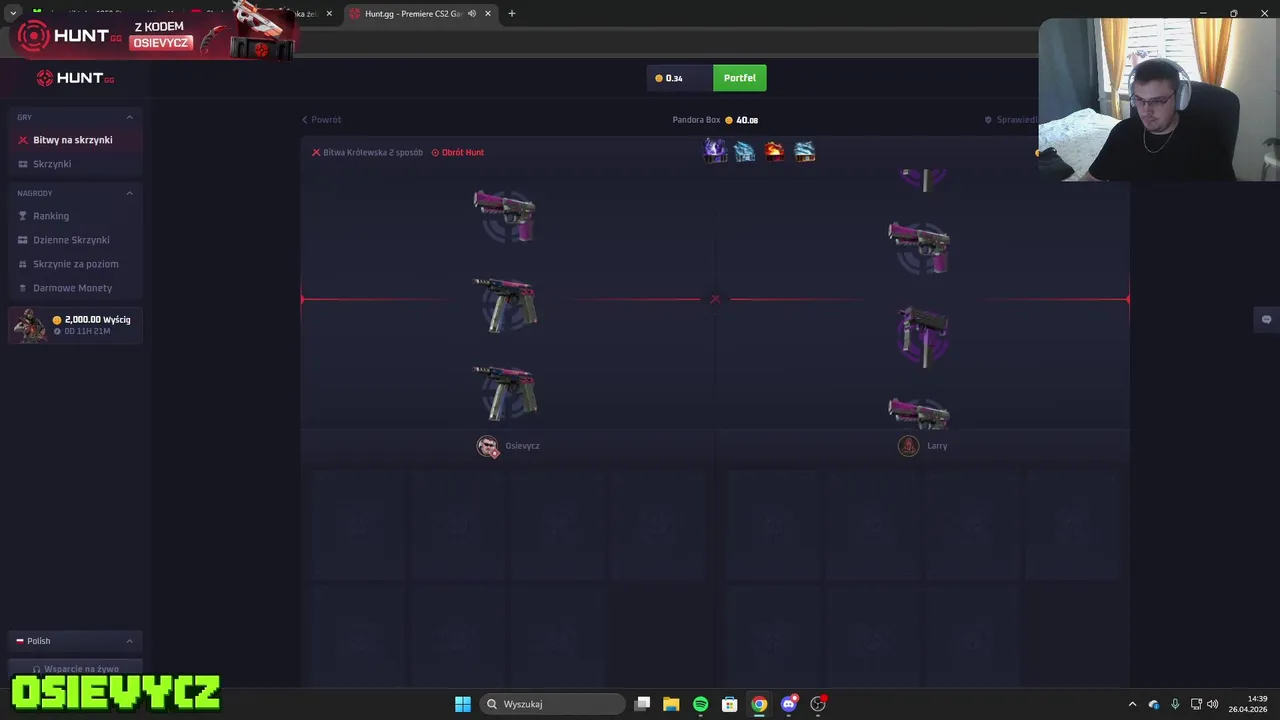Open the Windows Start menu

(x=463, y=704)
